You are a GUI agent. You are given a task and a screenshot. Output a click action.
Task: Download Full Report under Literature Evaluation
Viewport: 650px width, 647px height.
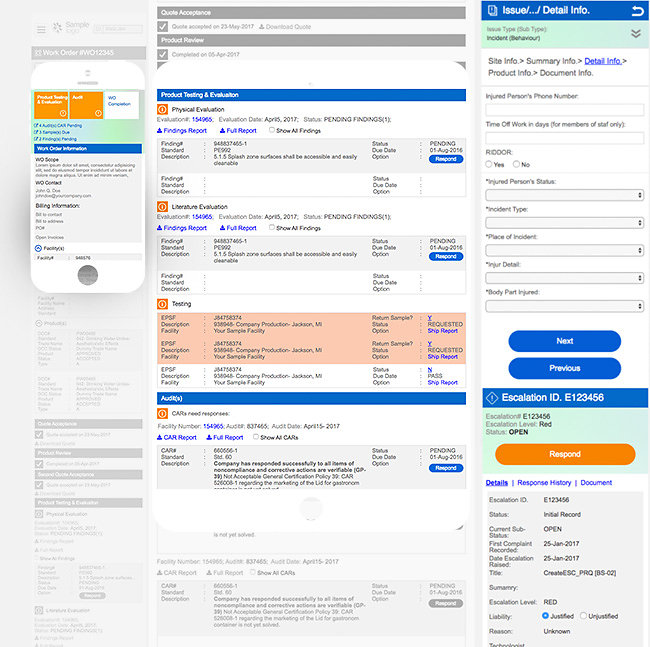[238, 228]
